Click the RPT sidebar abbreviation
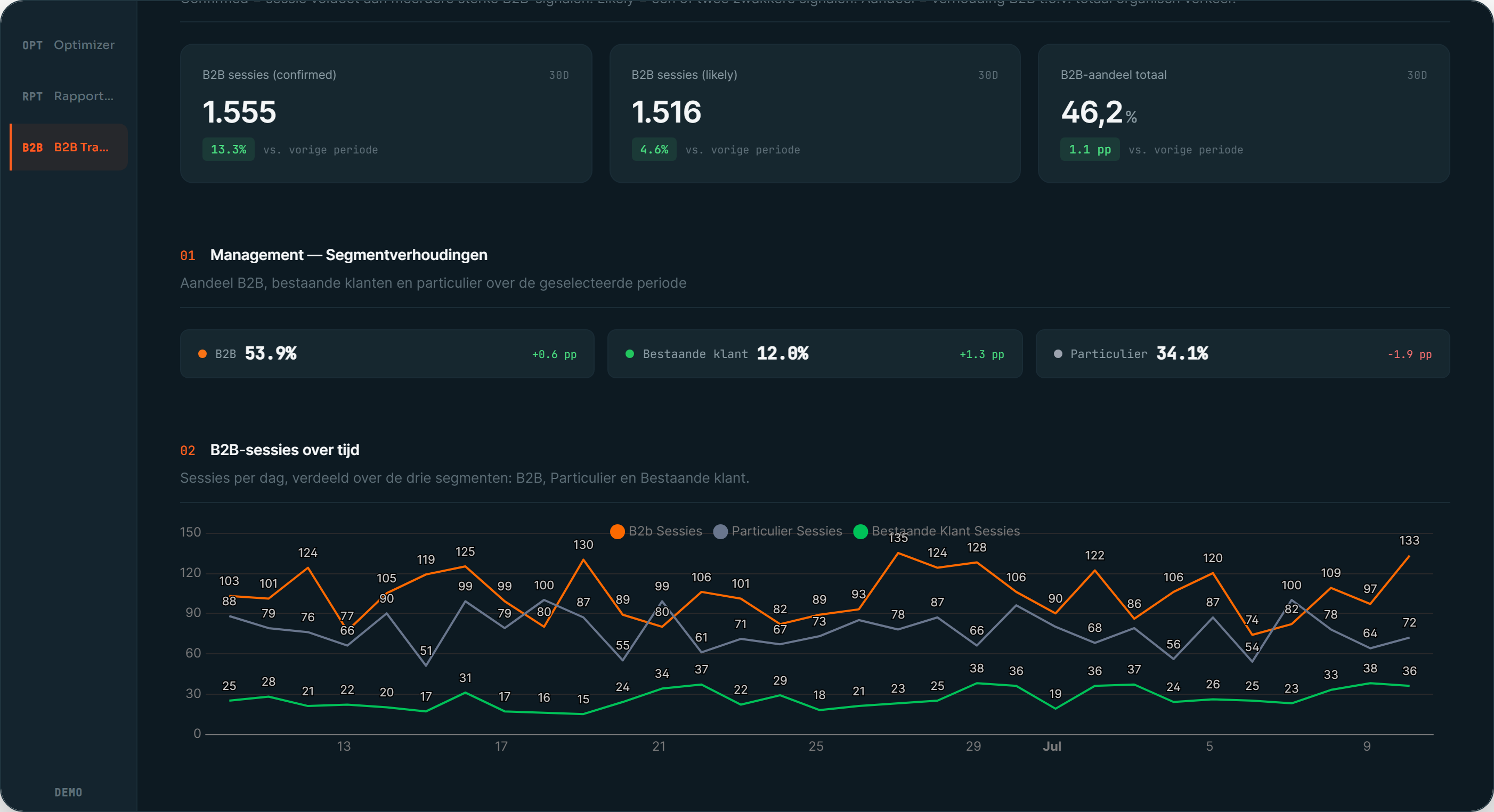Viewport: 1494px width, 812px height. point(33,96)
